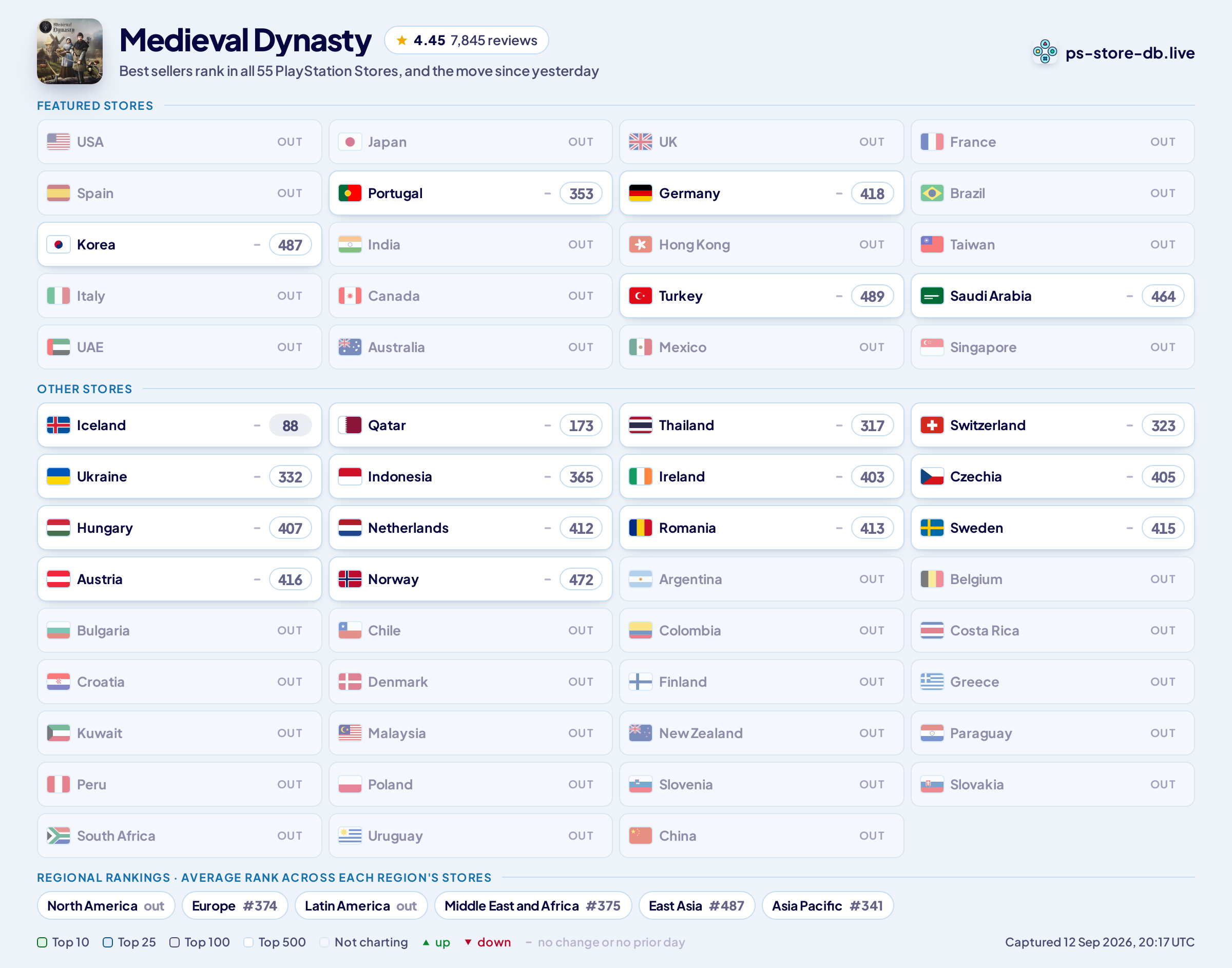Toggle the Top 10 legend checkbox
1232x968 pixels.
(x=42, y=942)
